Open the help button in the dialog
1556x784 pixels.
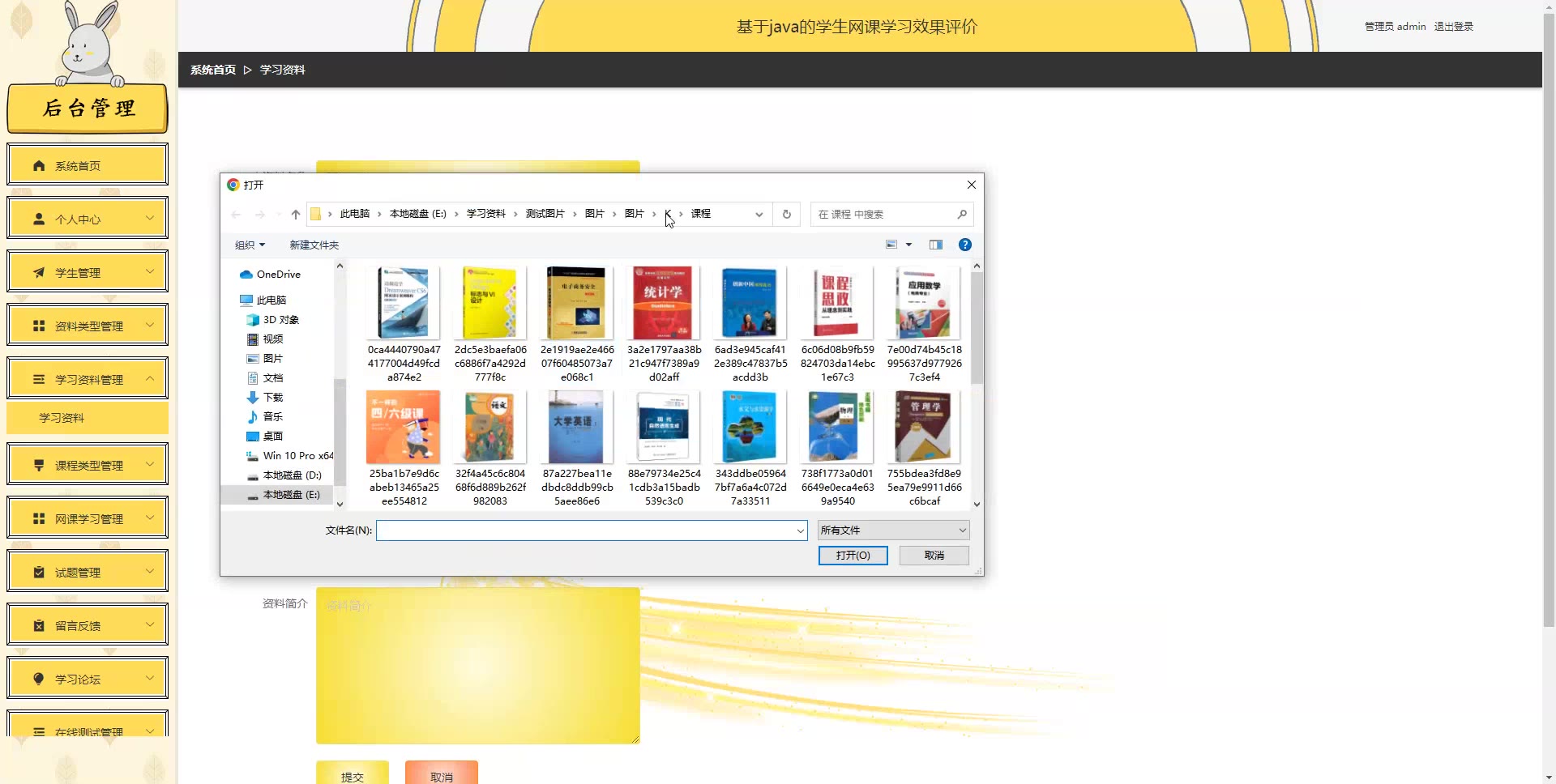[x=965, y=245]
